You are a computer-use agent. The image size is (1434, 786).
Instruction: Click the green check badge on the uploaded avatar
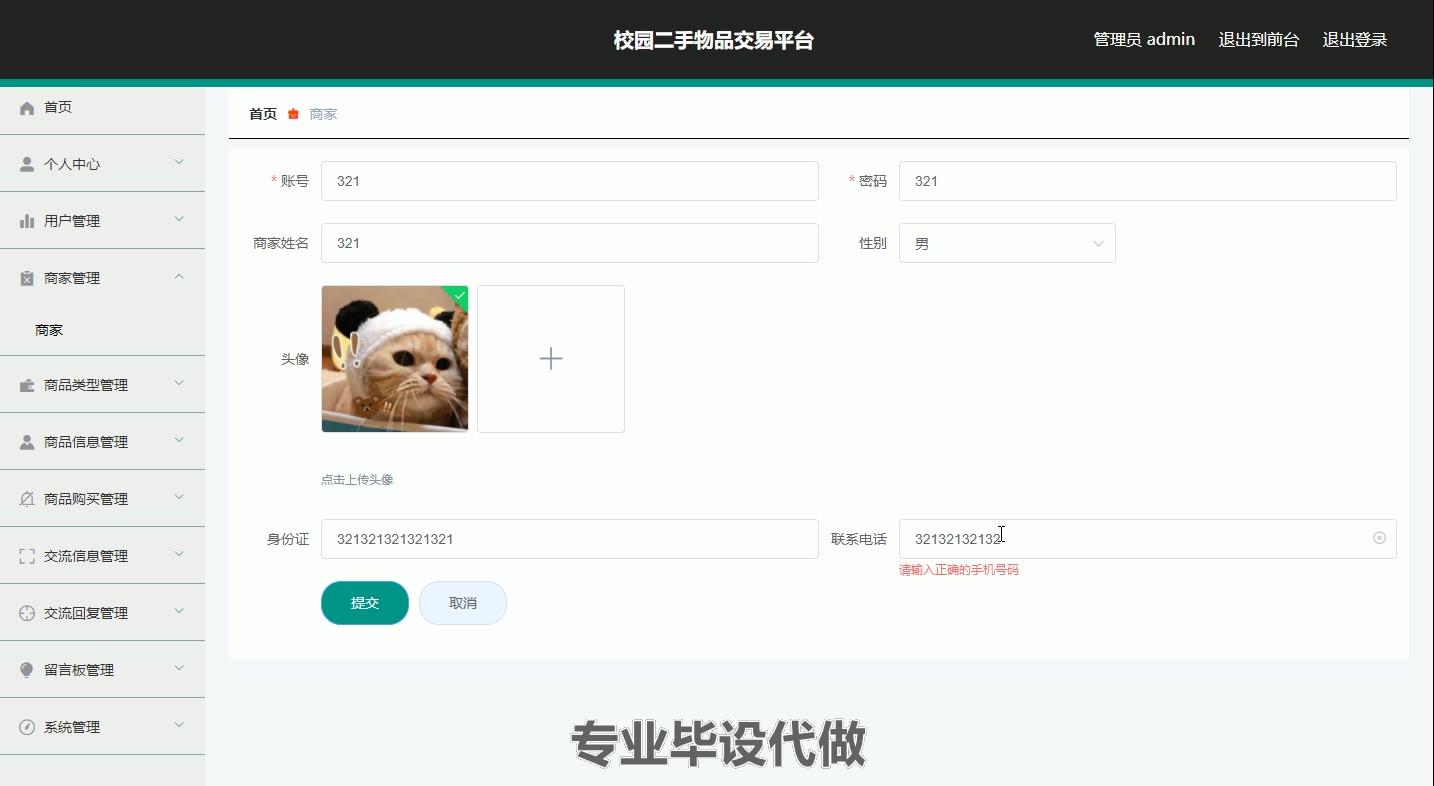pos(459,295)
